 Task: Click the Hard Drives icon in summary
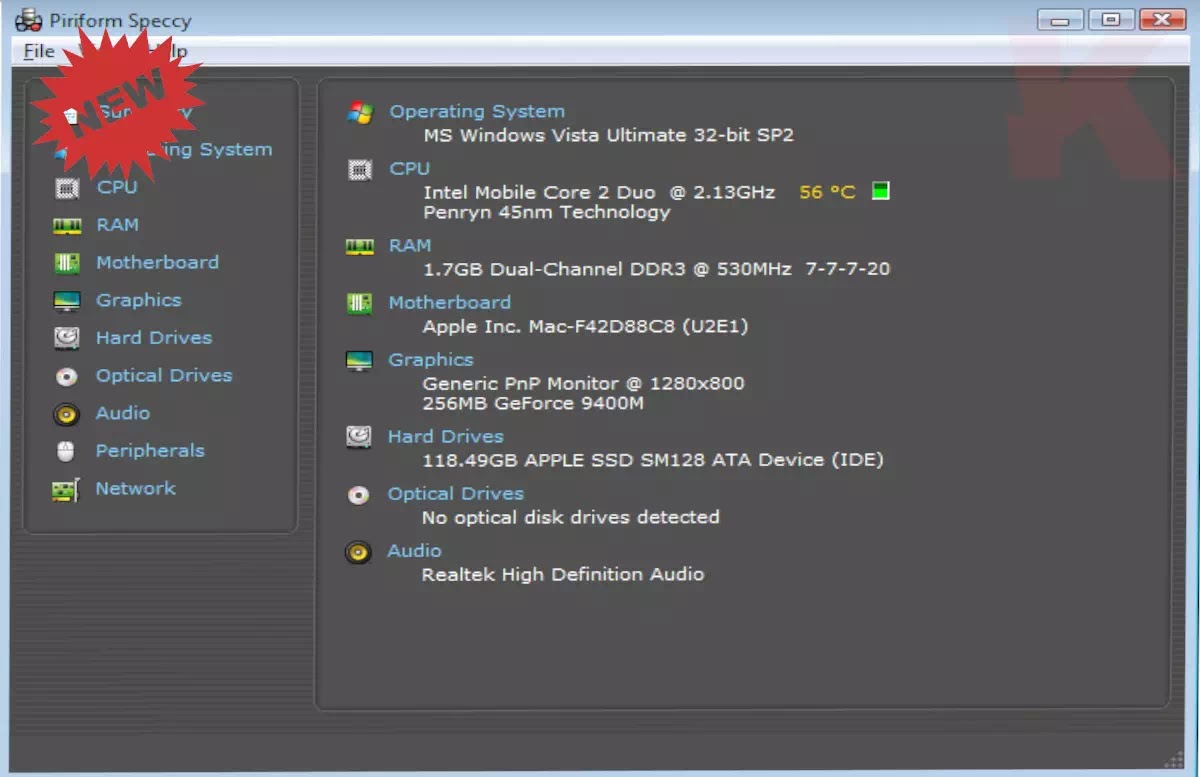359,437
